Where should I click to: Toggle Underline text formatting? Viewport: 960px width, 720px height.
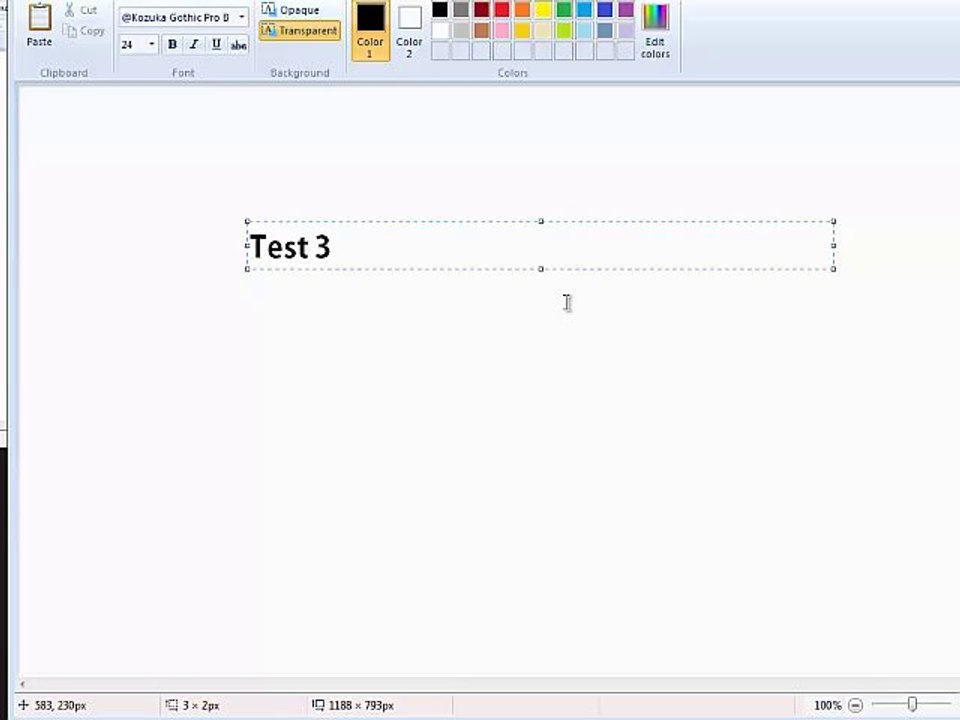(216, 44)
